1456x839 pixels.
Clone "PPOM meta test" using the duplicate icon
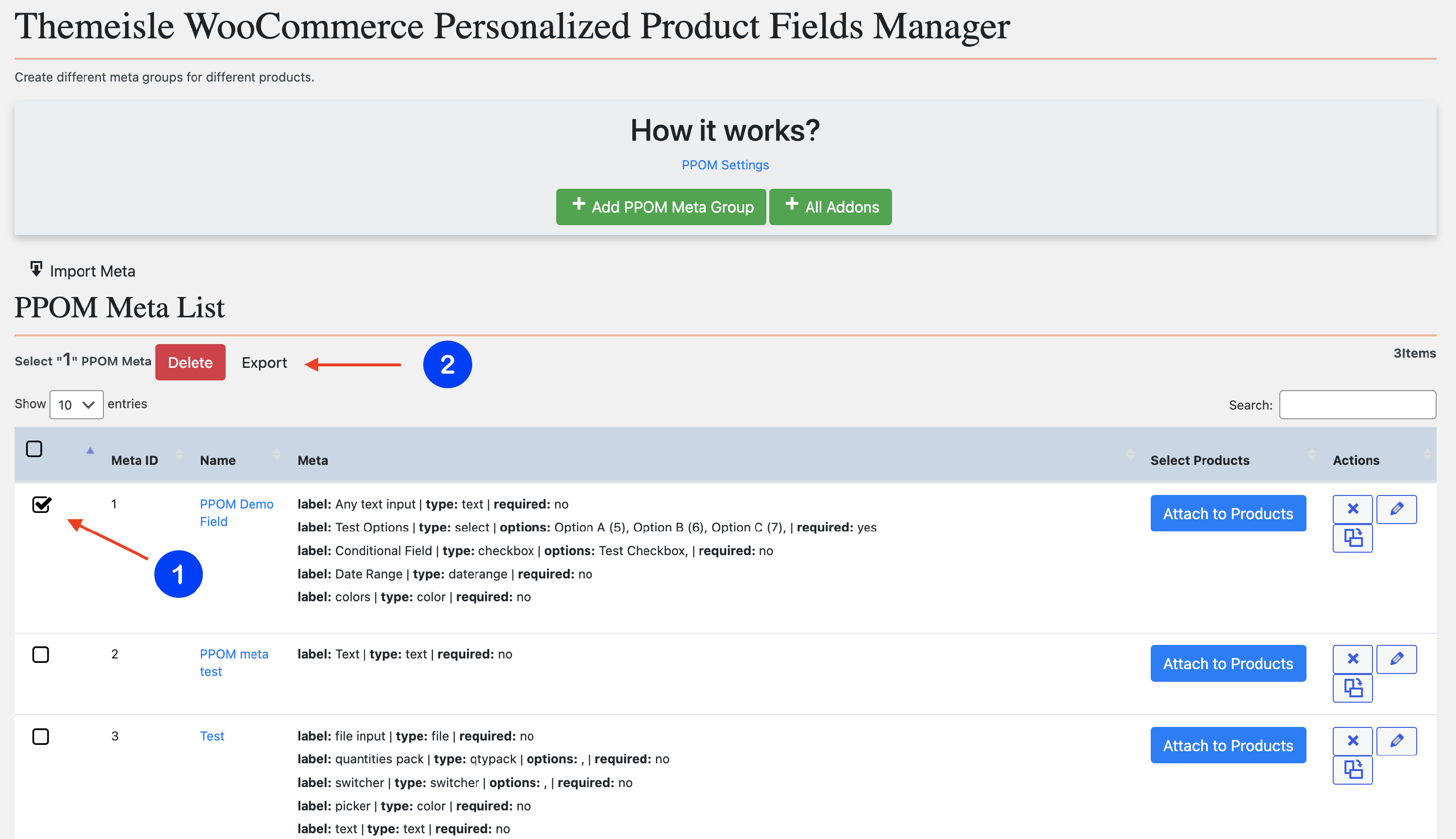pyautogui.click(x=1352, y=688)
